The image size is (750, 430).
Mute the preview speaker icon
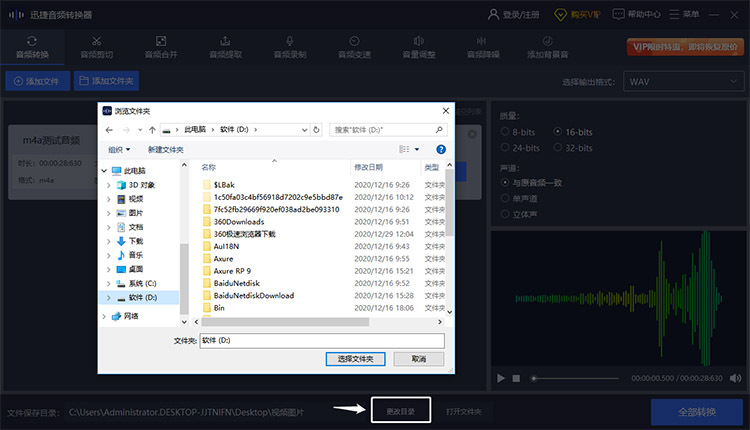point(735,378)
